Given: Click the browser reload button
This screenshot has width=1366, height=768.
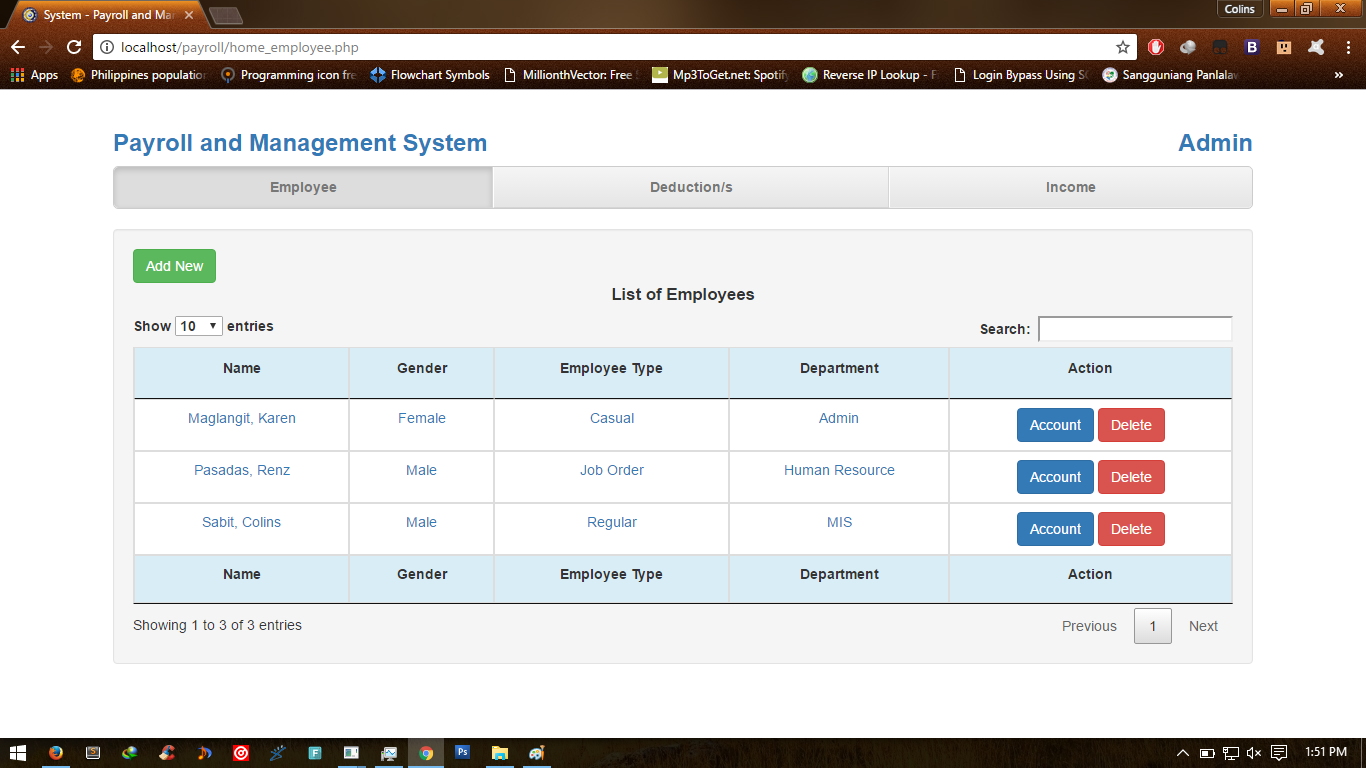Looking at the screenshot, I should pos(71,46).
